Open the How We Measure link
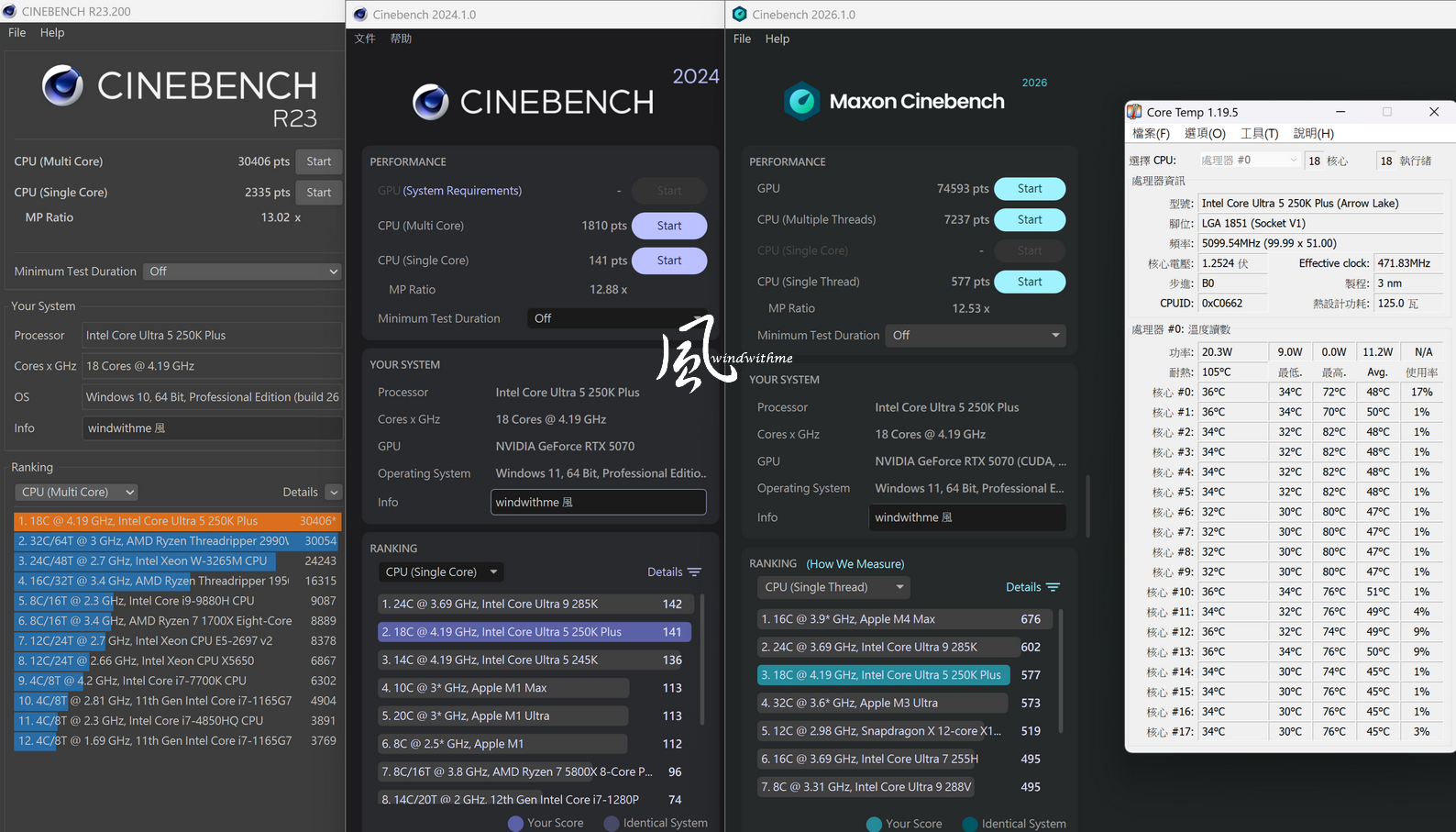Image resolution: width=1456 pixels, height=832 pixels. 855,564
